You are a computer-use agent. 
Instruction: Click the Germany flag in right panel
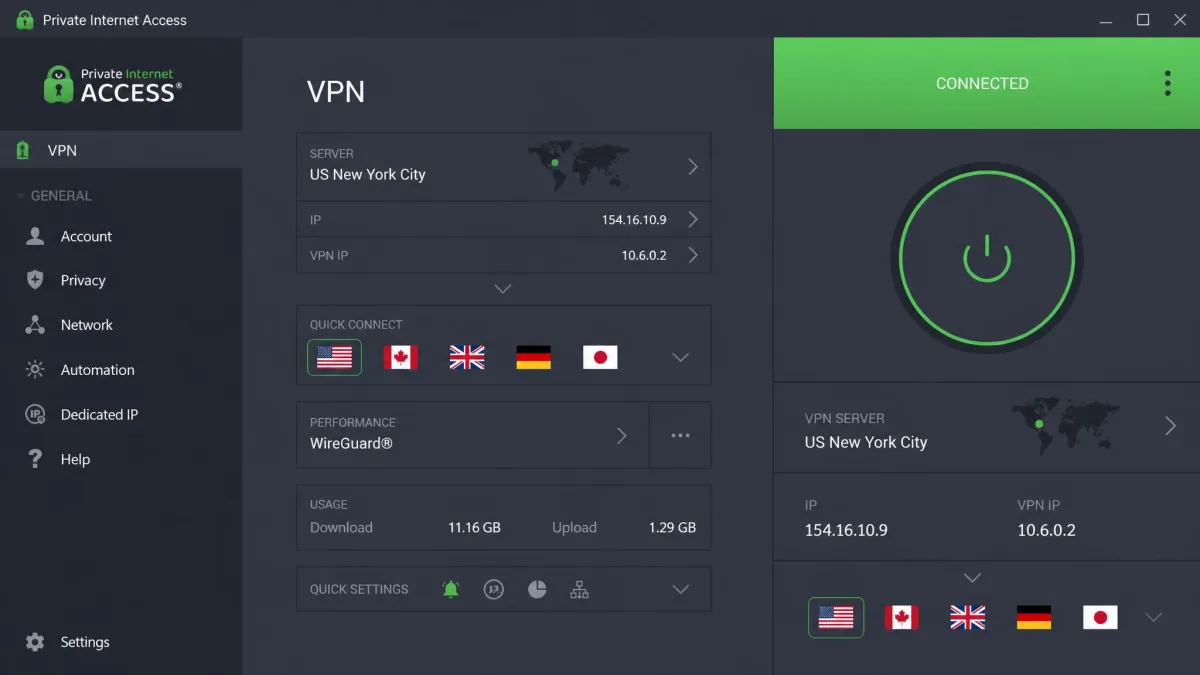coord(1034,617)
